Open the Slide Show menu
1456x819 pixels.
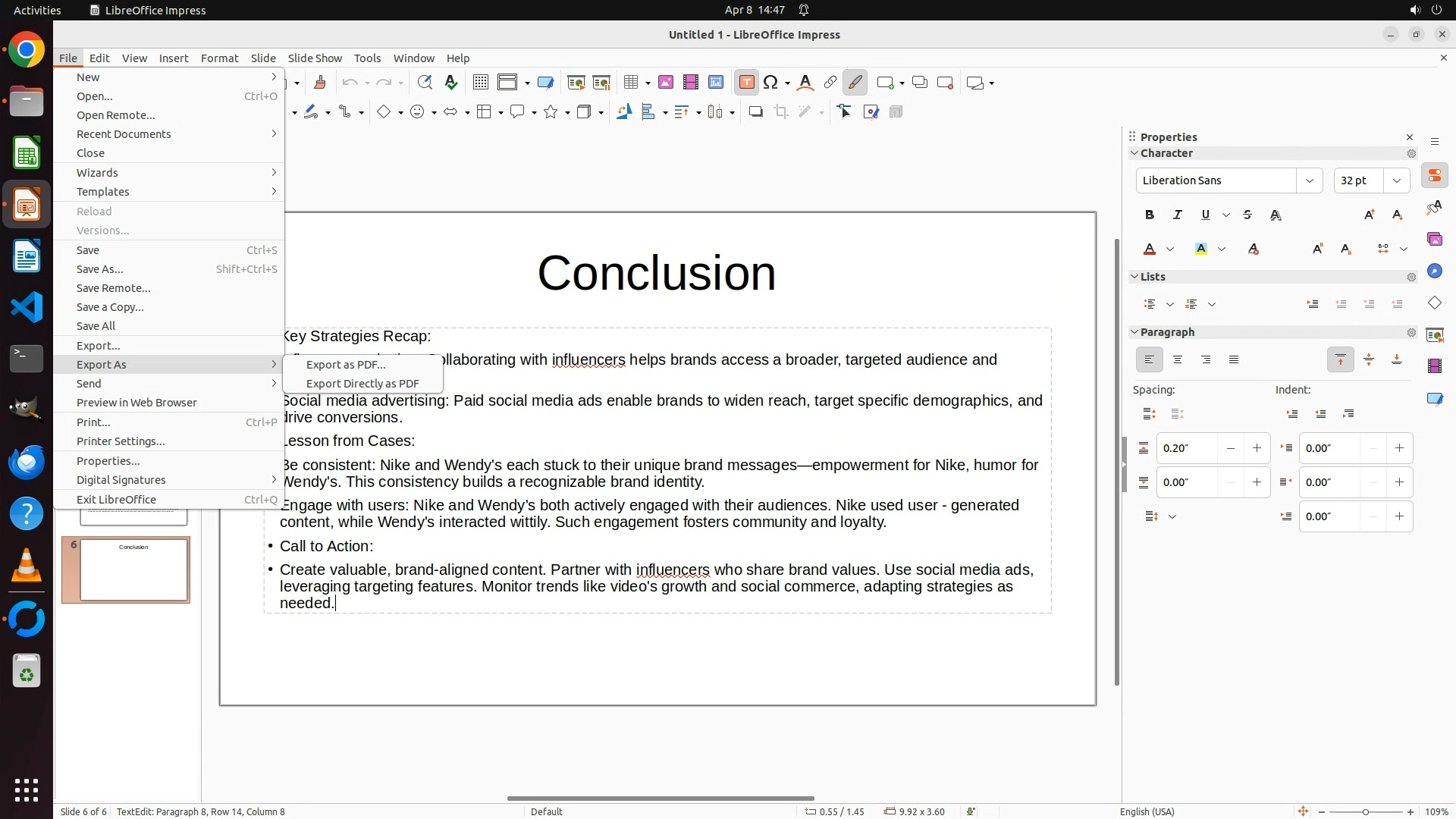[315, 58]
